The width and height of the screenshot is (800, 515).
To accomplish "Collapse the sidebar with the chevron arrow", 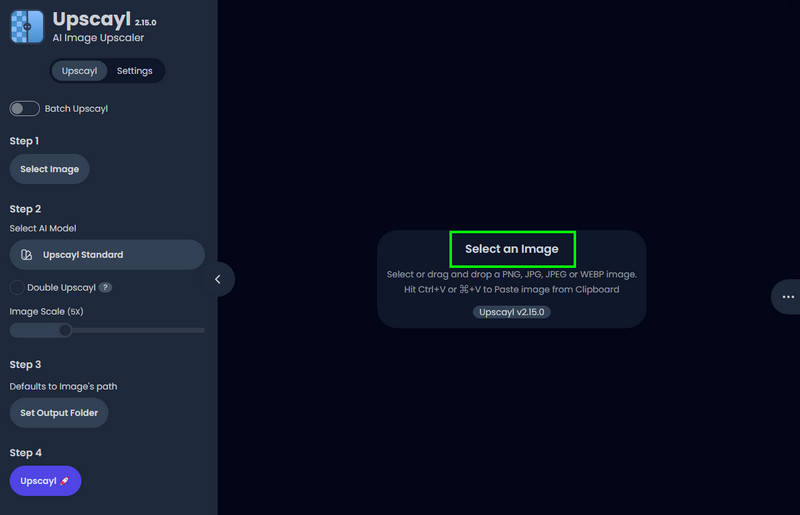I will pos(218,279).
